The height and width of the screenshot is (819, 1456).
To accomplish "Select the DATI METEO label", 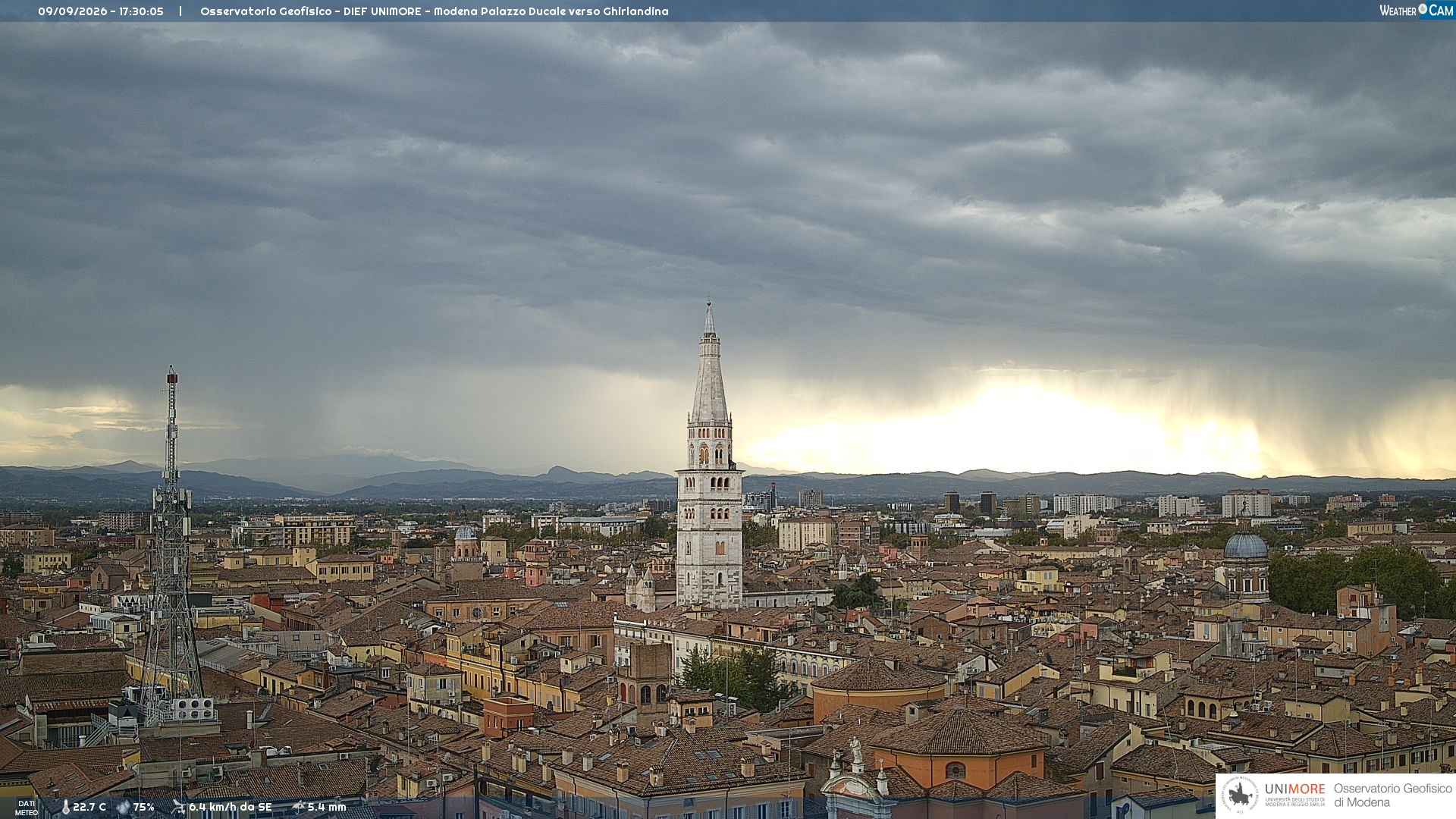I will [27, 808].
